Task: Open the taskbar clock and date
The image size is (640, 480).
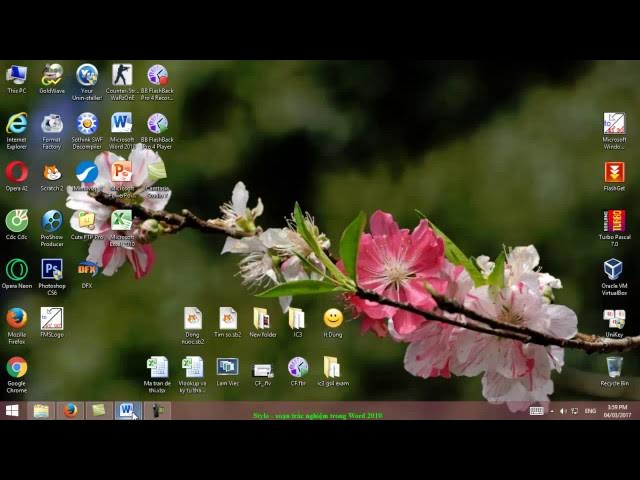Action: point(617,411)
